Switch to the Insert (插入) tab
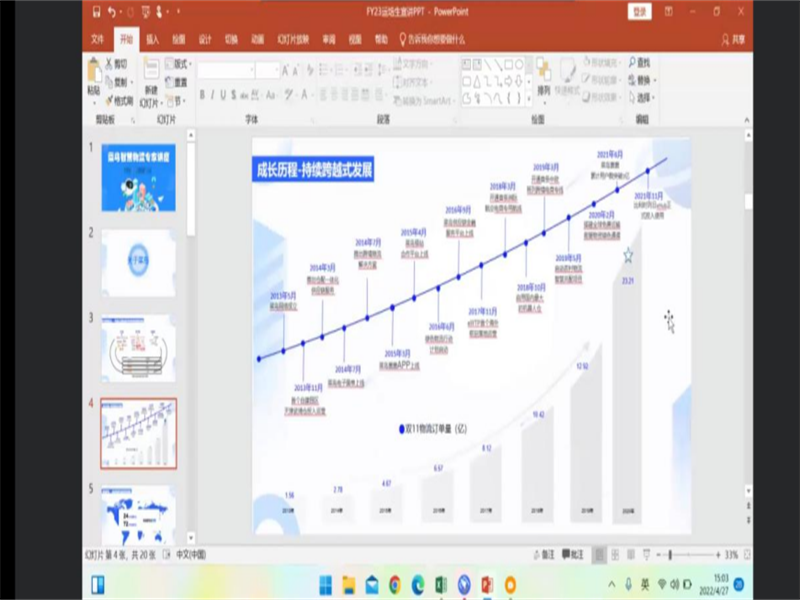The width and height of the screenshot is (800, 600). point(152,40)
